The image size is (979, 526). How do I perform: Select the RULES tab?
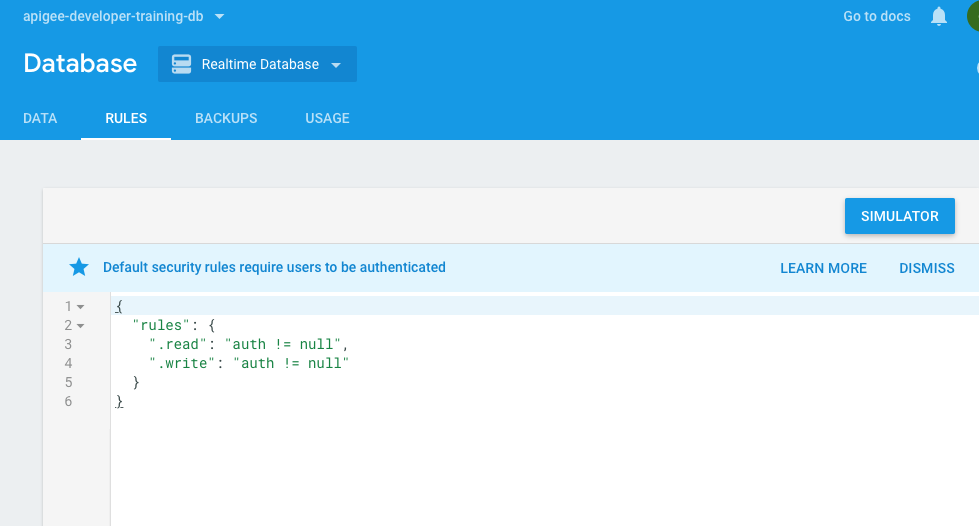coord(126,118)
